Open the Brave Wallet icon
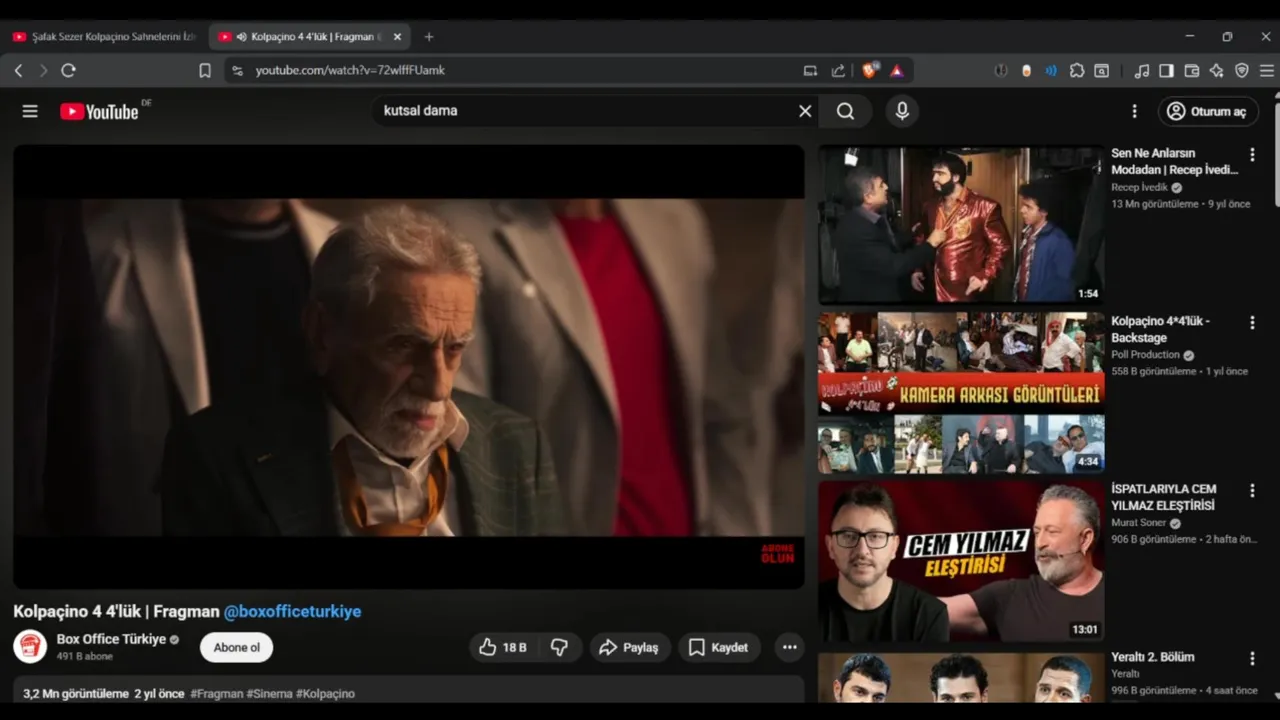Screen dimensions: 1280x720 (x=1191, y=71)
